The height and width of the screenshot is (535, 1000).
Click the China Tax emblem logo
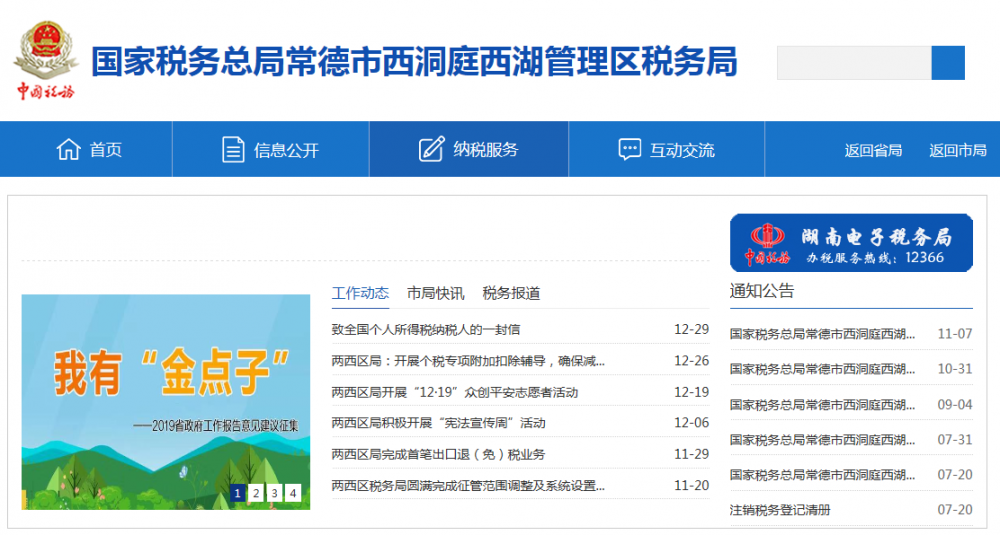[x=46, y=60]
